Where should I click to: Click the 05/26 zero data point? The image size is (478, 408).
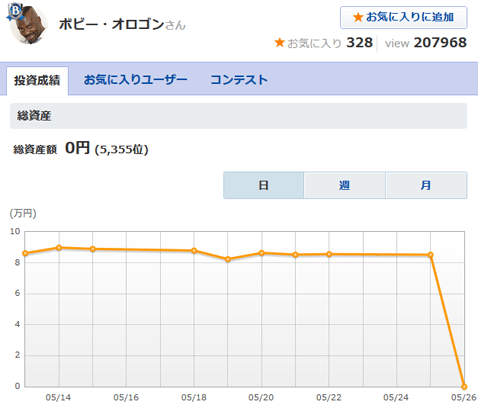tap(464, 387)
